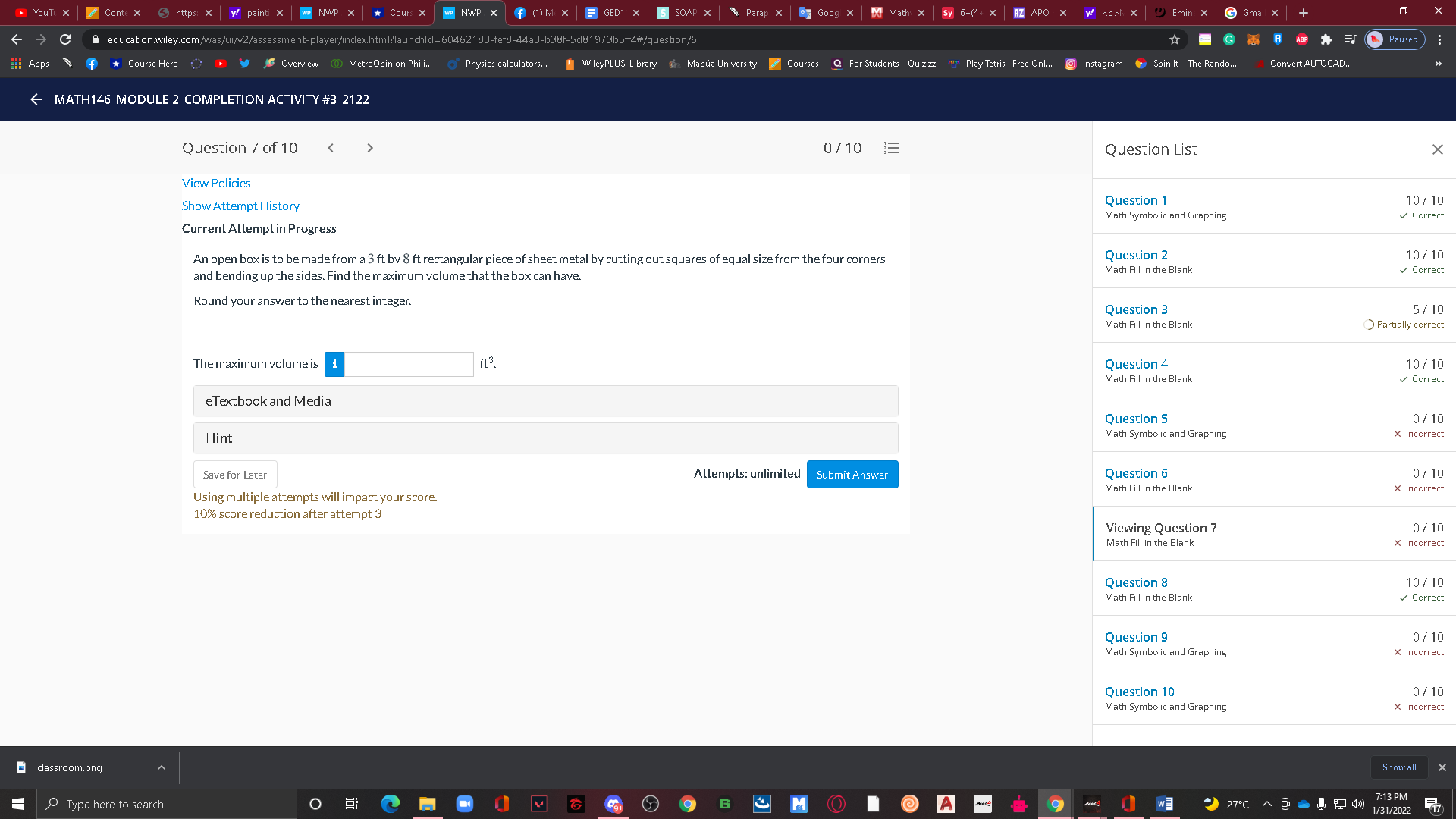Close the Question List panel

(1437, 149)
